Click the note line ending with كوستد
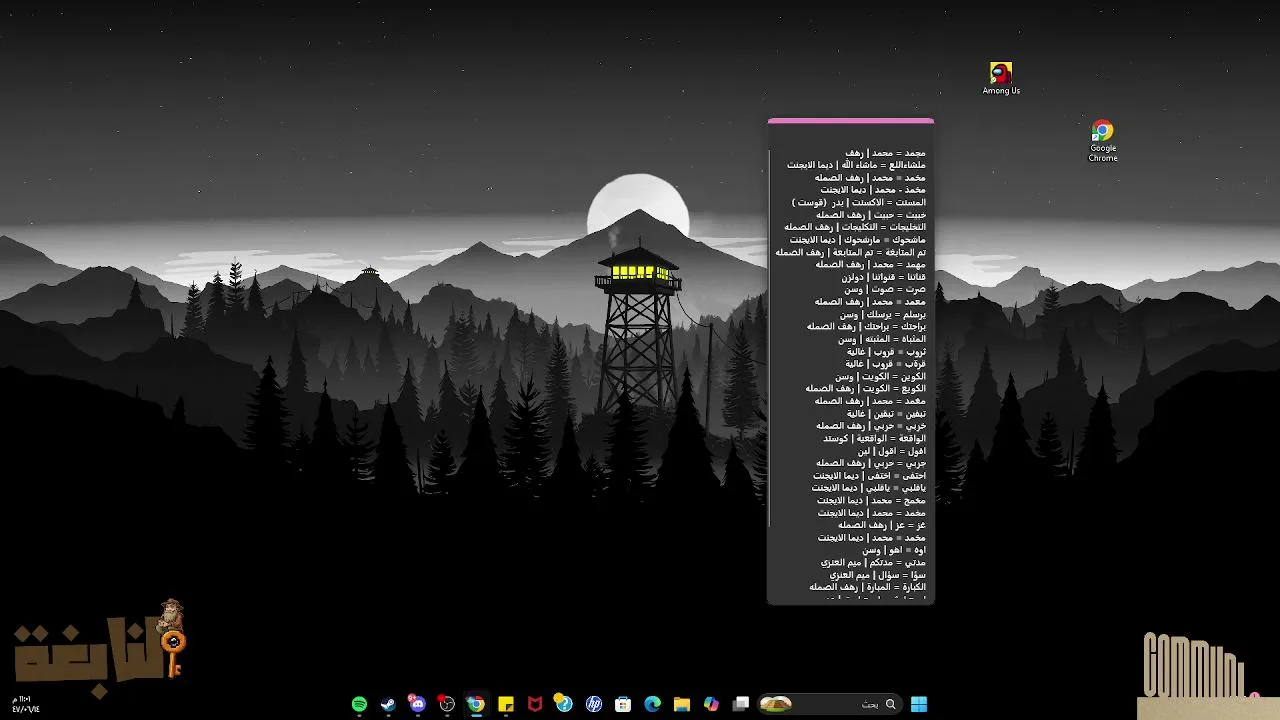The height and width of the screenshot is (720, 1280). tap(875, 438)
